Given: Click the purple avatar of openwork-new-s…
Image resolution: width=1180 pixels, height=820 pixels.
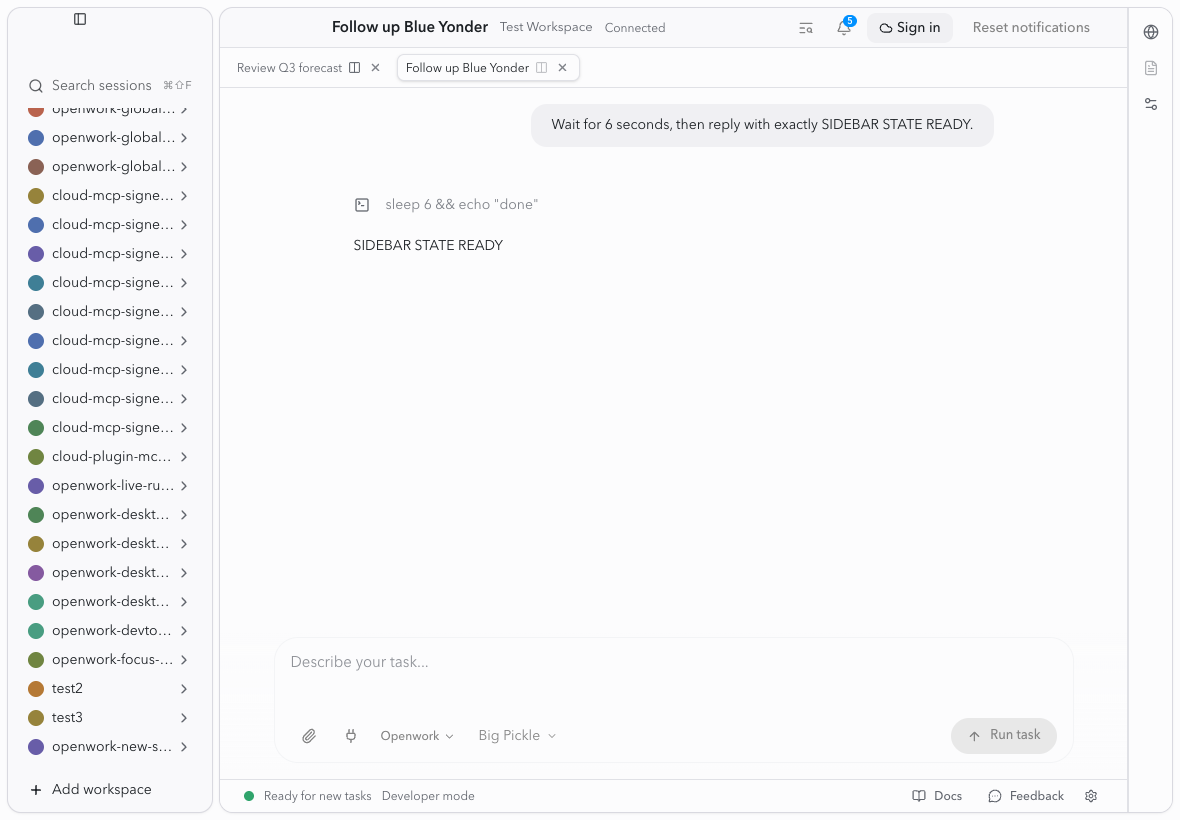Looking at the screenshot, I should coord(35,747).
